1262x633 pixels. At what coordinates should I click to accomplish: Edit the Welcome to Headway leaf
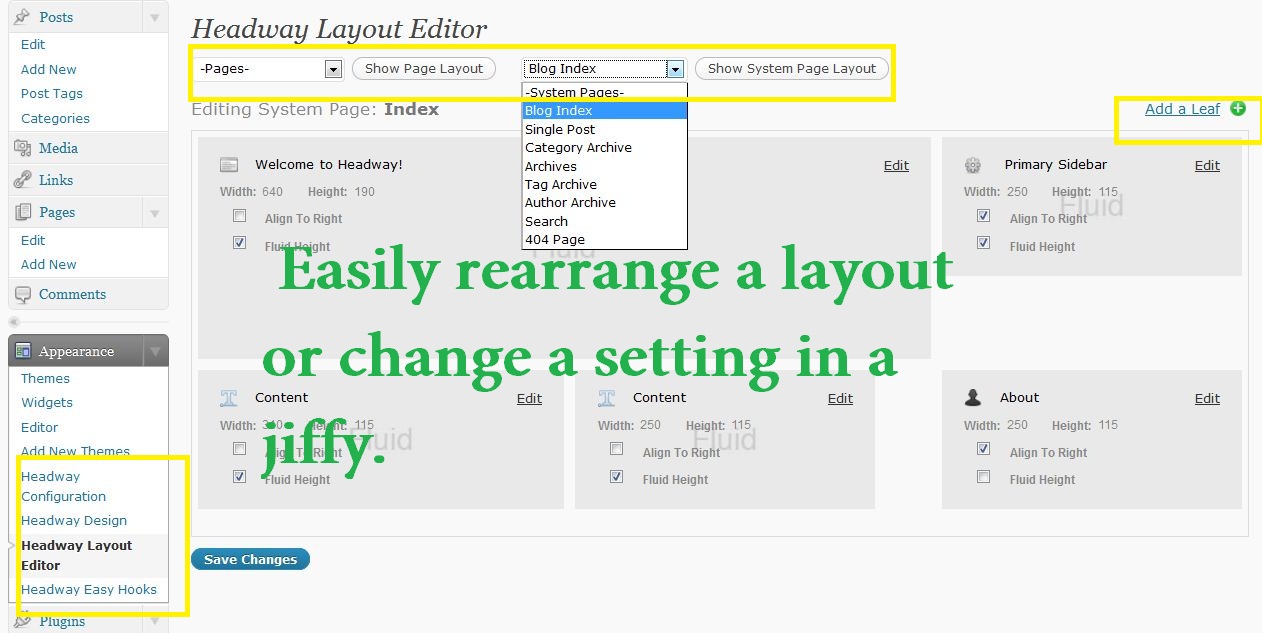tap(896, 165)
